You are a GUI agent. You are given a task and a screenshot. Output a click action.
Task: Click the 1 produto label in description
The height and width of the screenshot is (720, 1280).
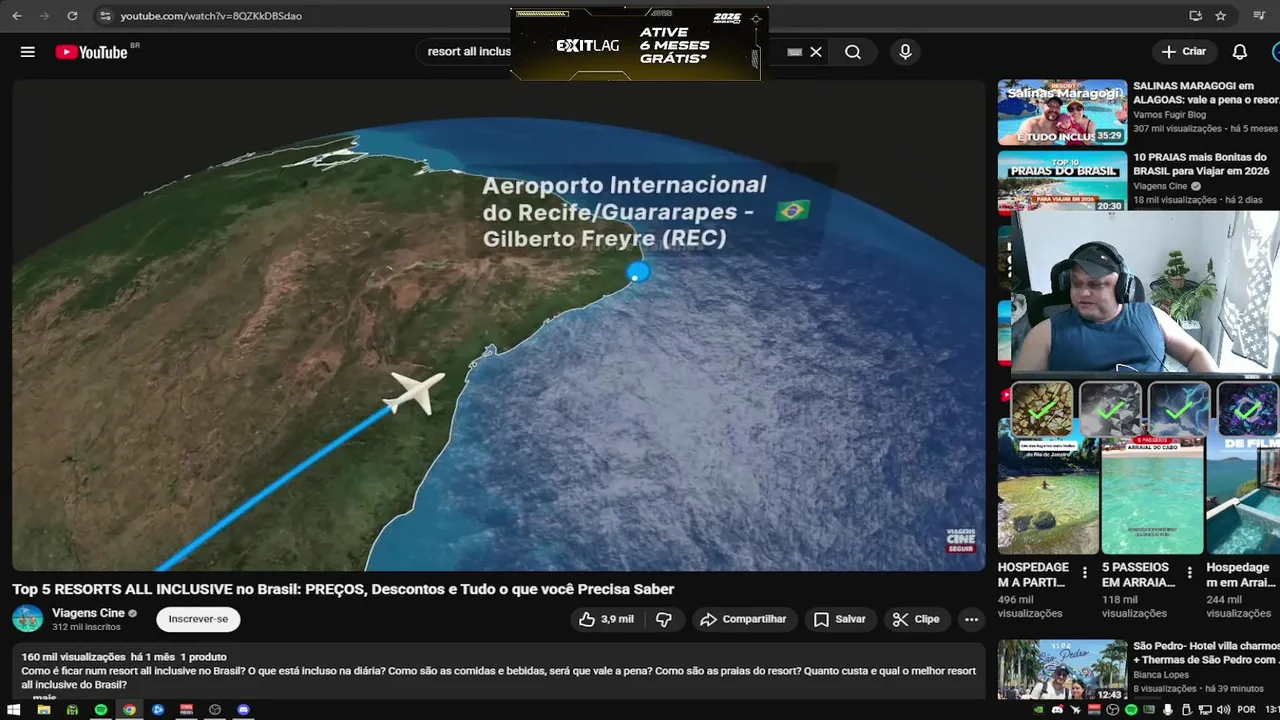[203, 657]
